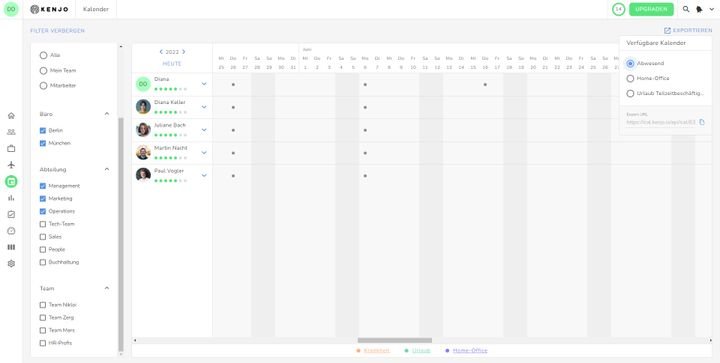The image size is (720, 363).
Task: Check the Team Mars checkbox
Action: [x=43, y=330]
